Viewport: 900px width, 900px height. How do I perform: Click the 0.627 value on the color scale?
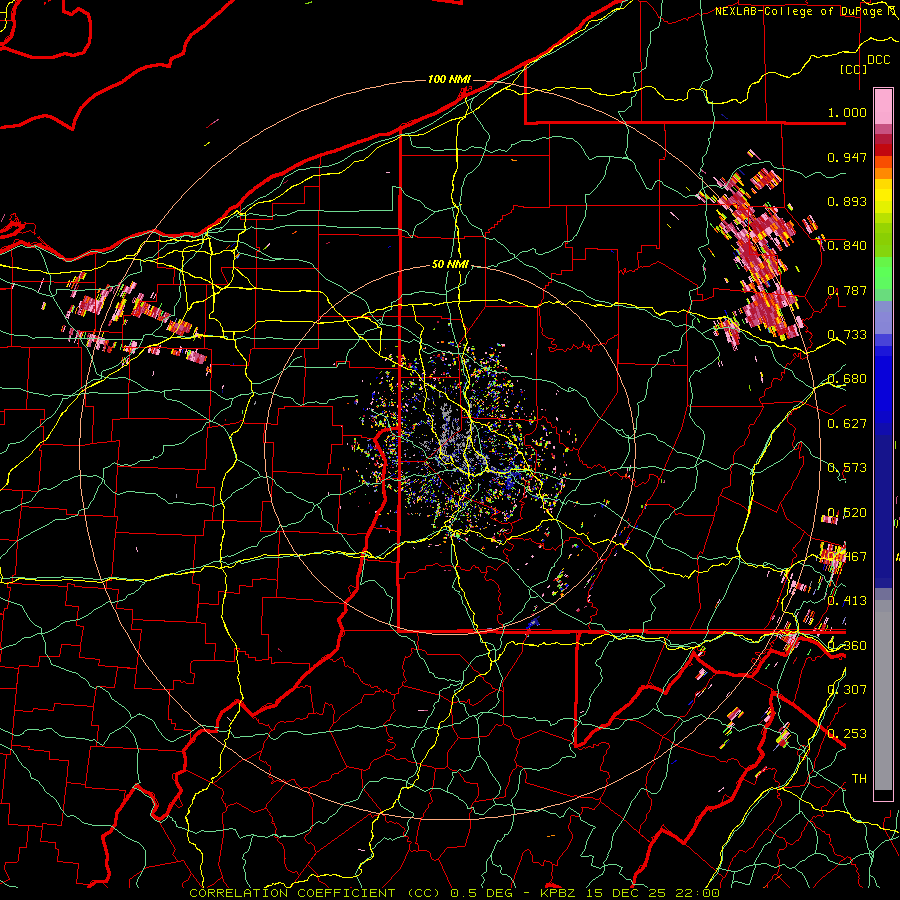point(847,424)
